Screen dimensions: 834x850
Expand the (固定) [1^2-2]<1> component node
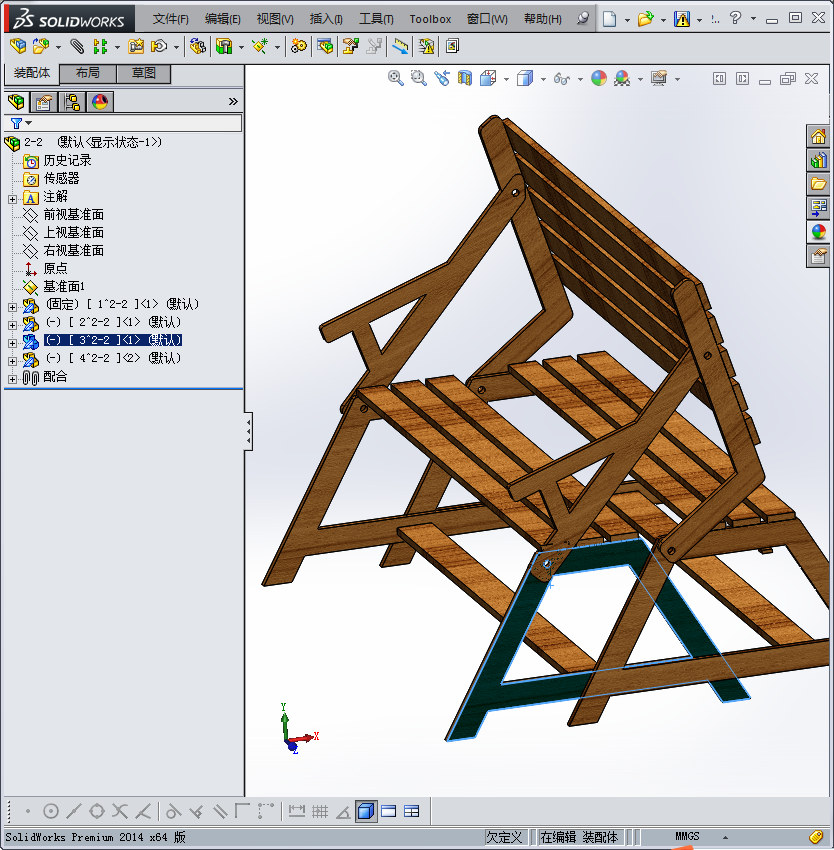coord(12,307)
